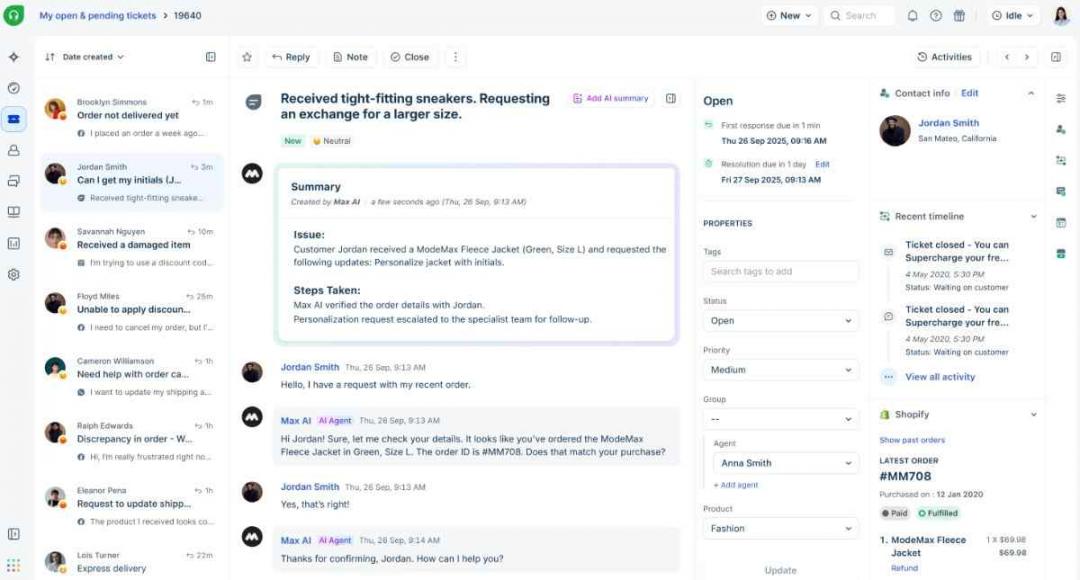Open the Agent dropdown showing Anna Smith
The width and height of the screenshot is (1080, 580).
[x=785, y=463]
